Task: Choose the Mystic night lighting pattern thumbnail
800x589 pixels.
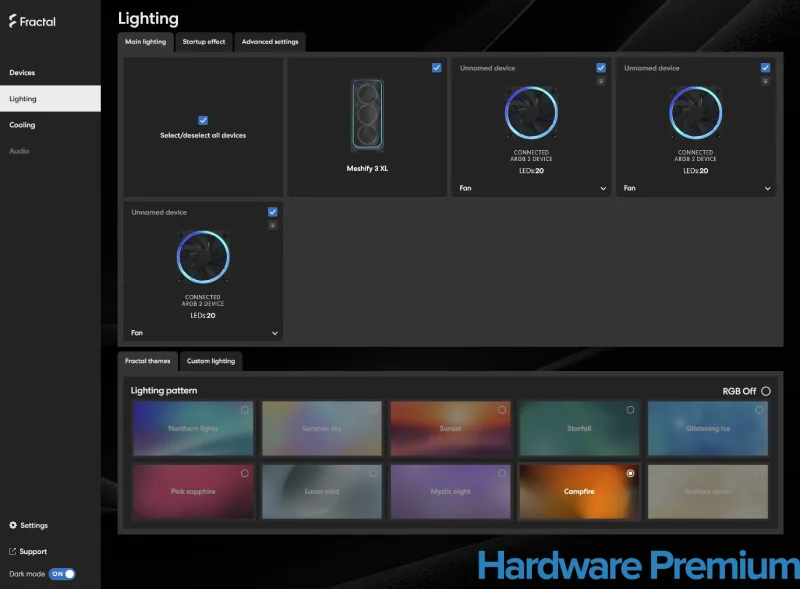Action: click(450, 492)
